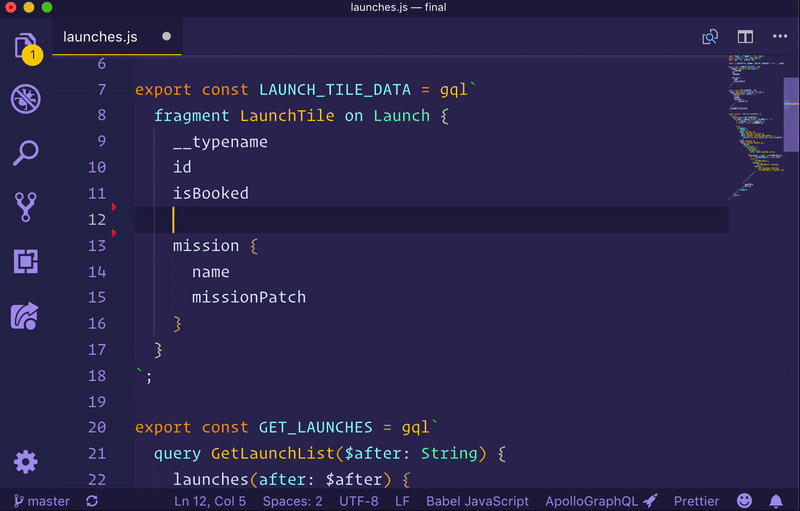Open the Spaces: 2 indentation selector

[x=292, y=500]
